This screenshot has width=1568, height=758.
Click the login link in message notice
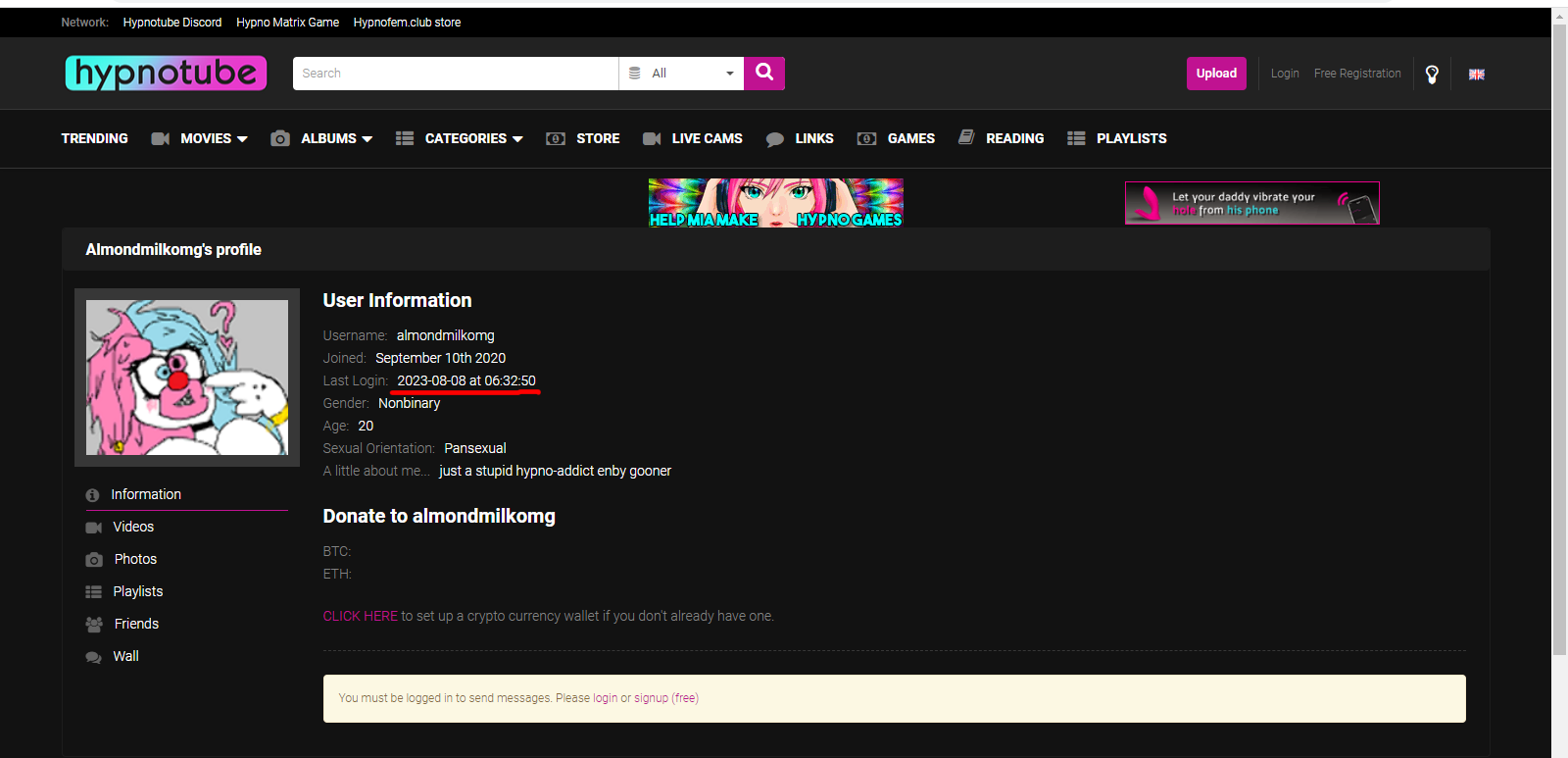(x=605, y=698)
